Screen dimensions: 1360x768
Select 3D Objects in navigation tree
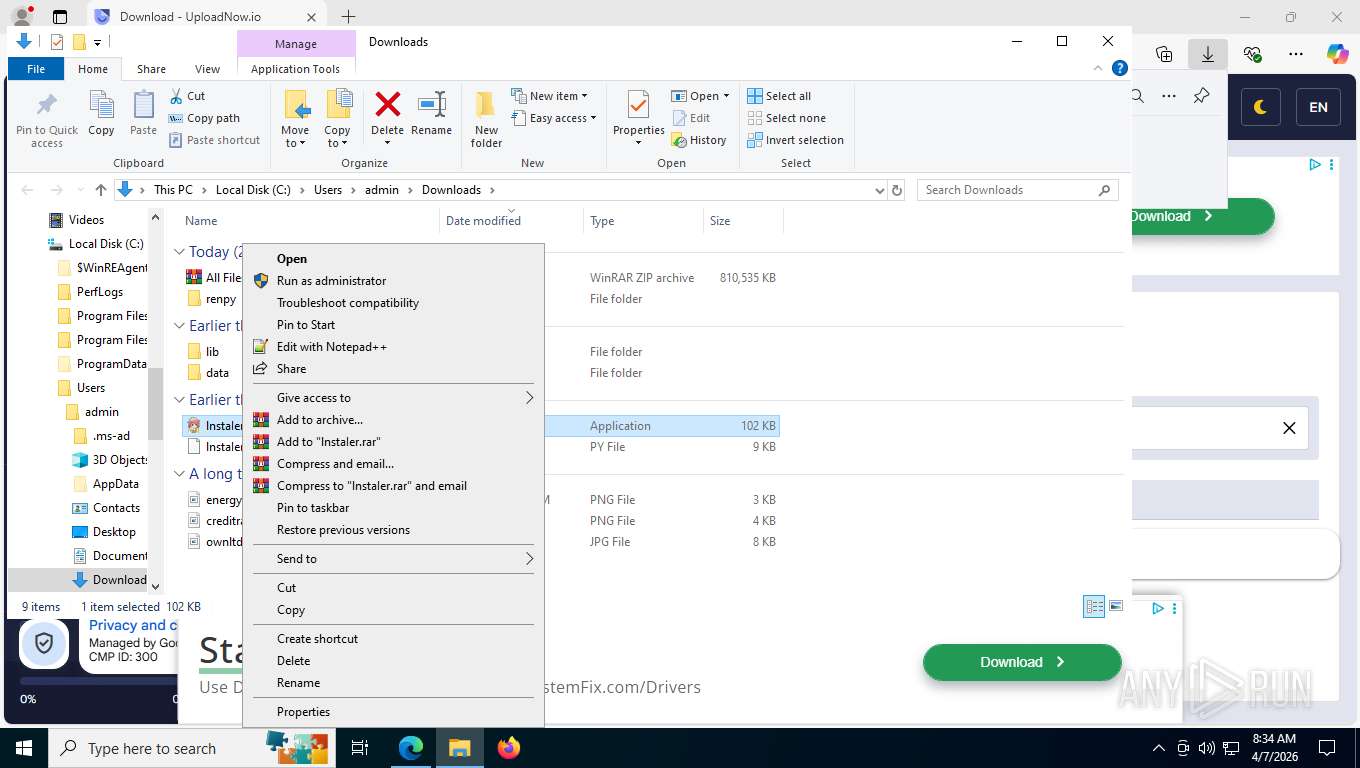click(x=110, y=460)
